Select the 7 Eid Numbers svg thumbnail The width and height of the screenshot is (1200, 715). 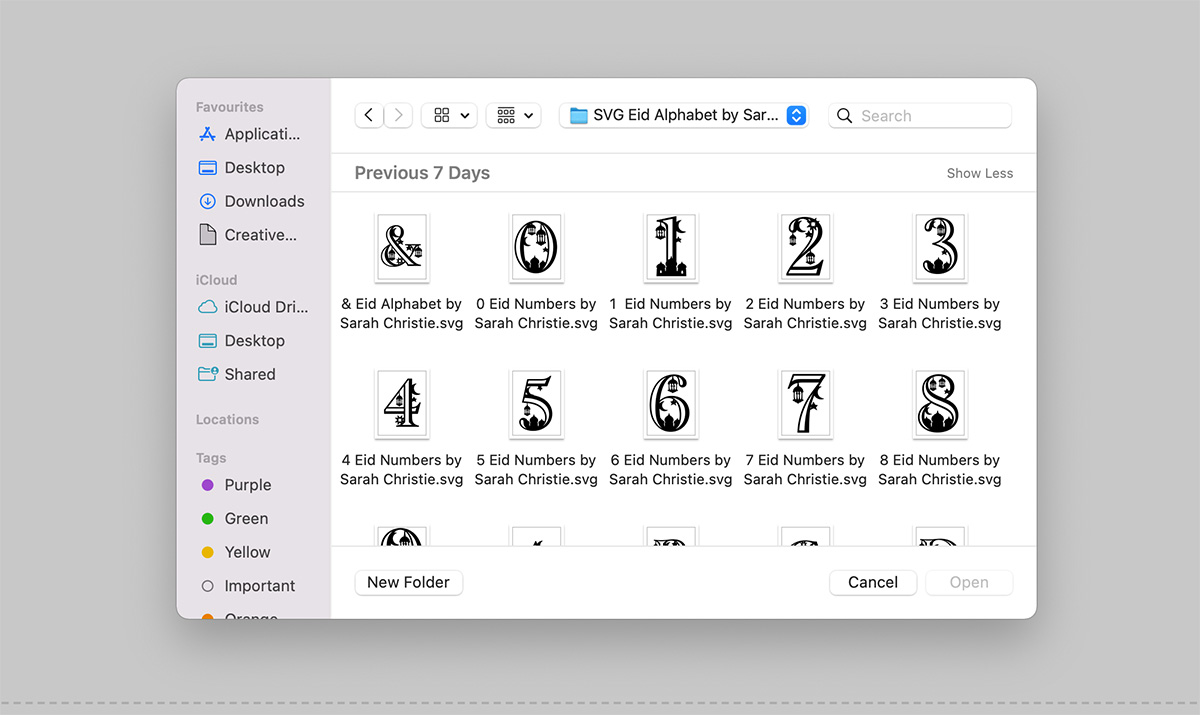coord(805,403)
